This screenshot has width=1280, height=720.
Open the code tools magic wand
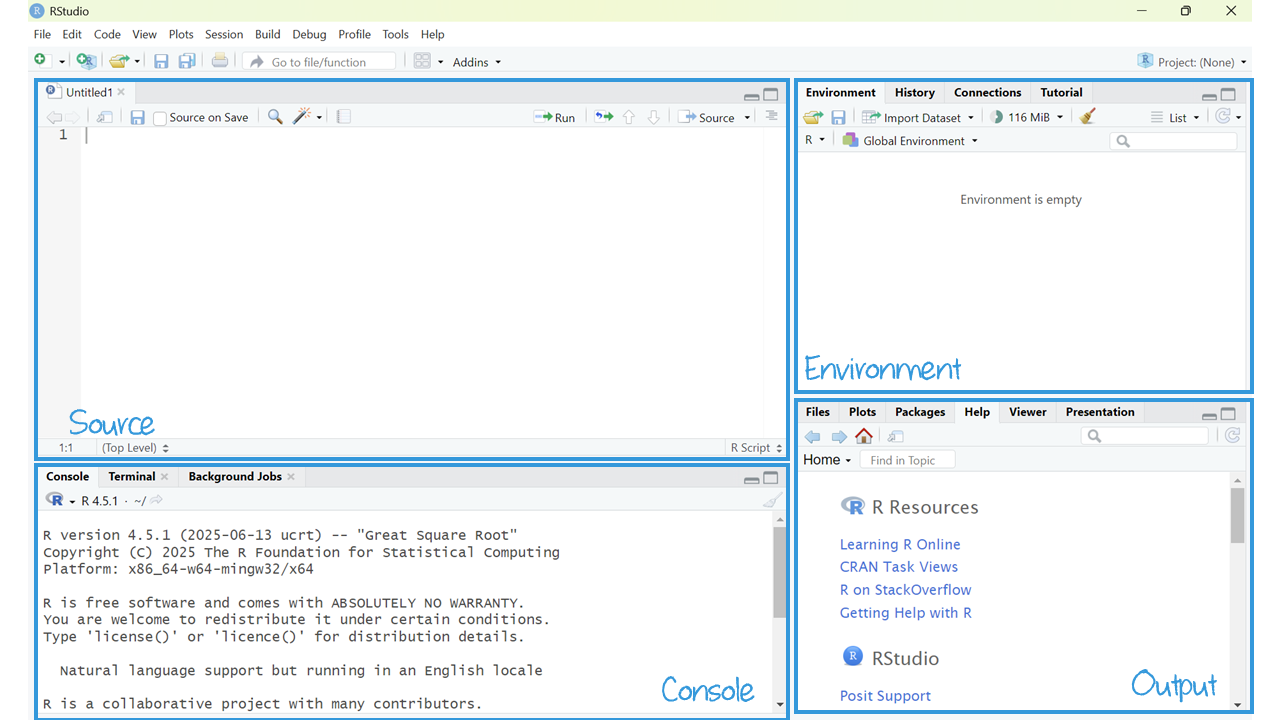[x=302, y=117]
